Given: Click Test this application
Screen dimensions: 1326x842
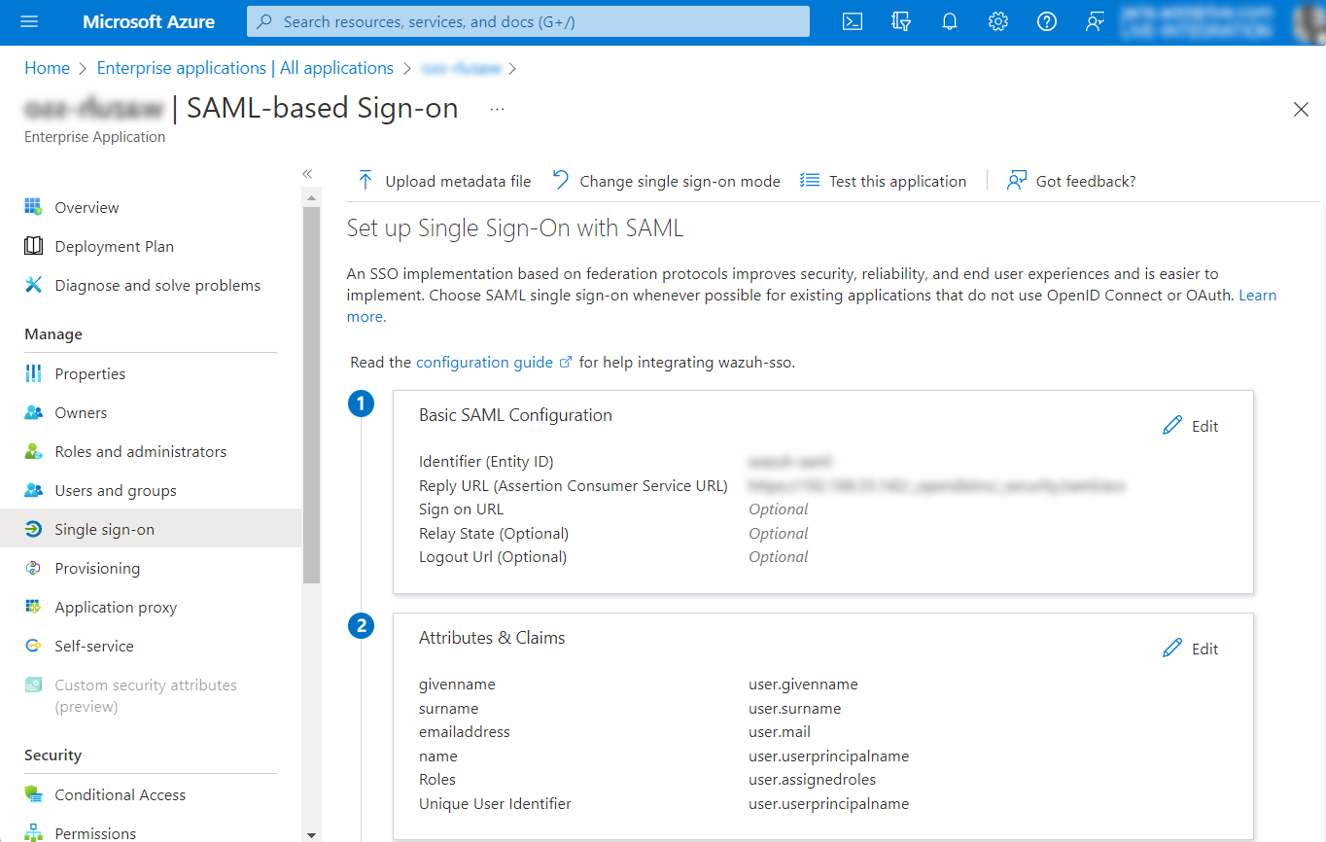Looking at the screenshot, I should [x=884, y=181].
